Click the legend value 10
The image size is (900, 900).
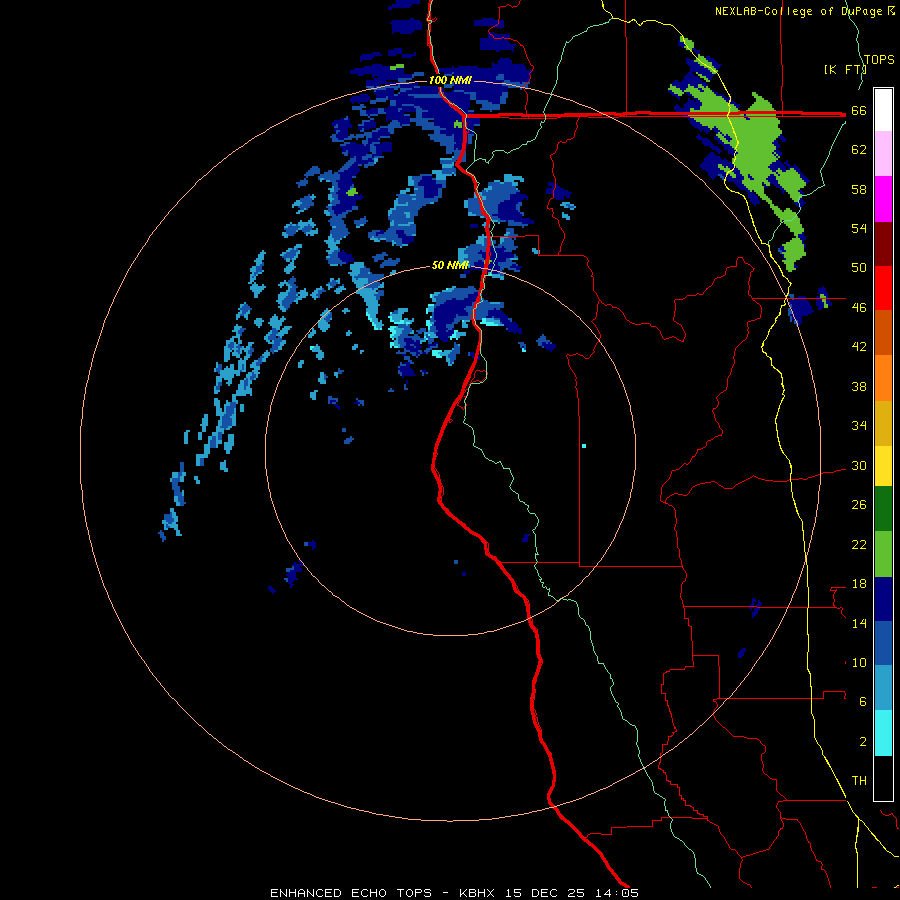pos(859,663)
